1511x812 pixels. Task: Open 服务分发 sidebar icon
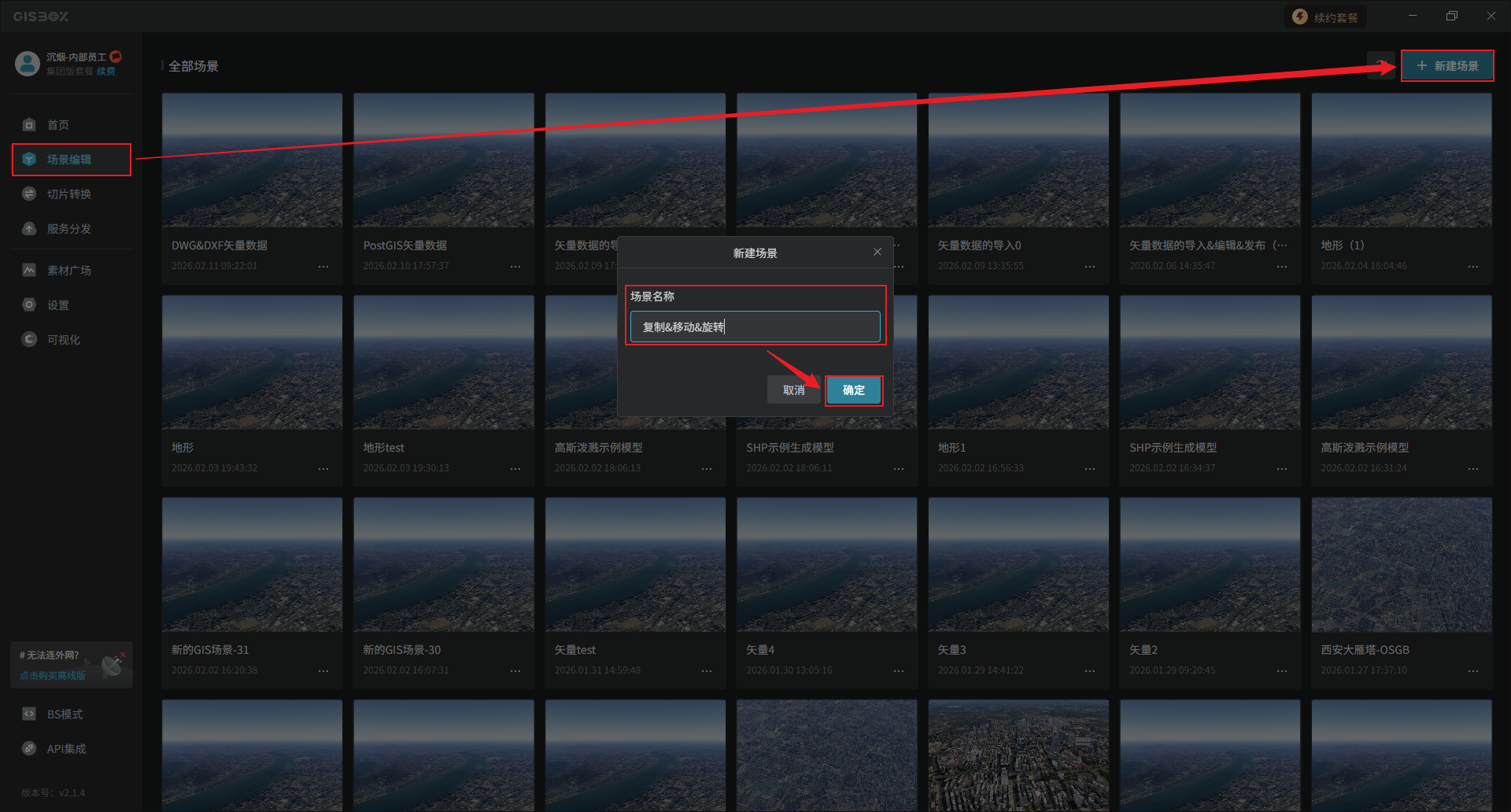pos(29,228)
